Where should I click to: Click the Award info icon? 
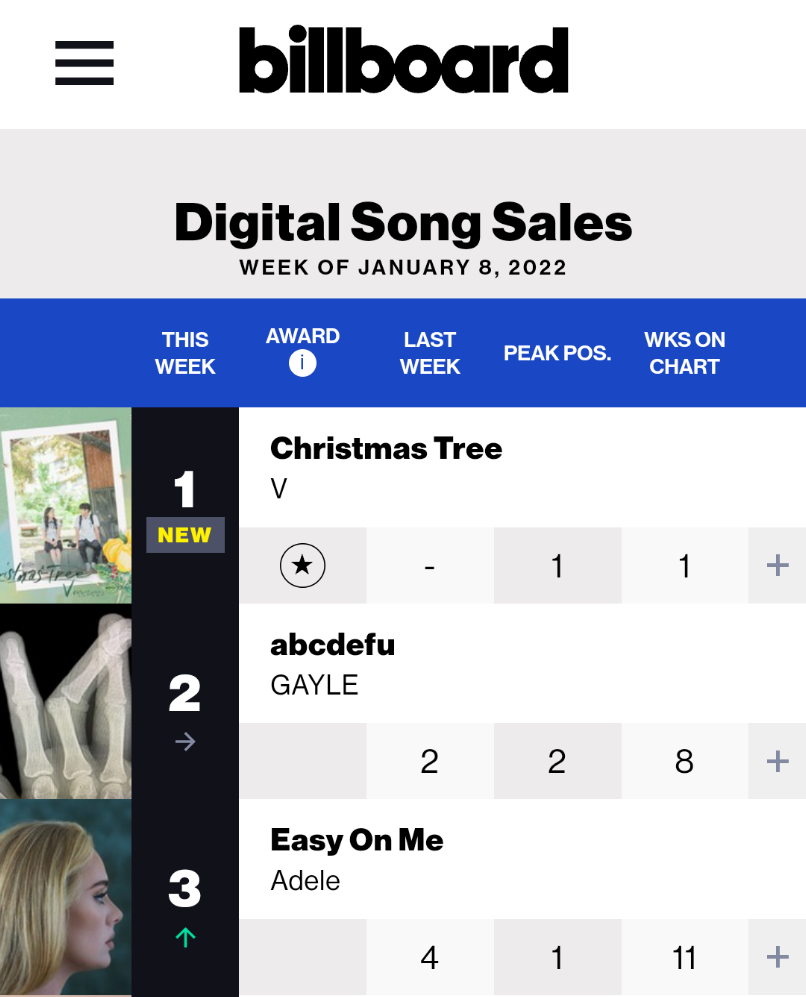302,364
